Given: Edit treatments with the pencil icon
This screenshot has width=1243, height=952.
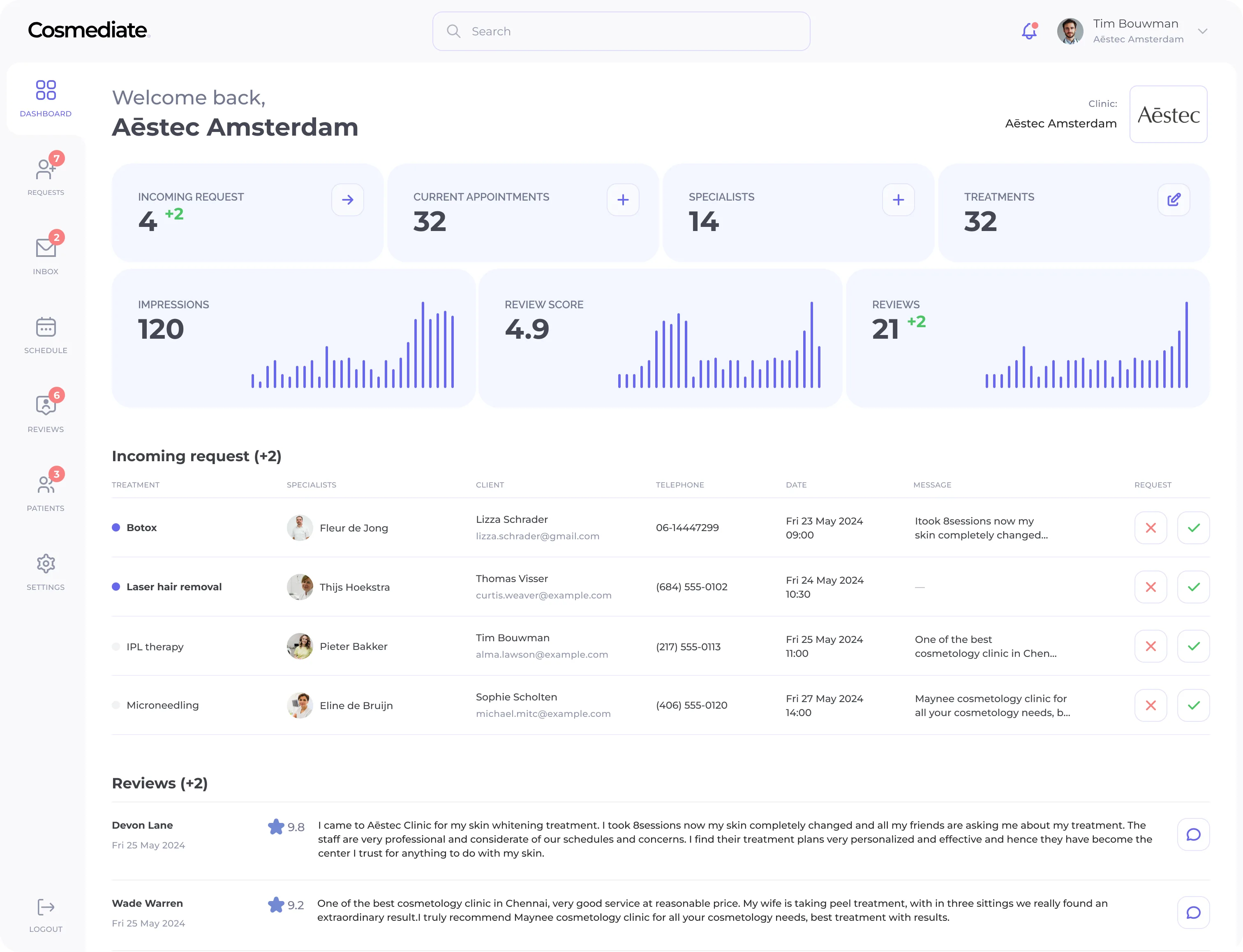Looking at the screenshot, I should (x=1173, y=199).
